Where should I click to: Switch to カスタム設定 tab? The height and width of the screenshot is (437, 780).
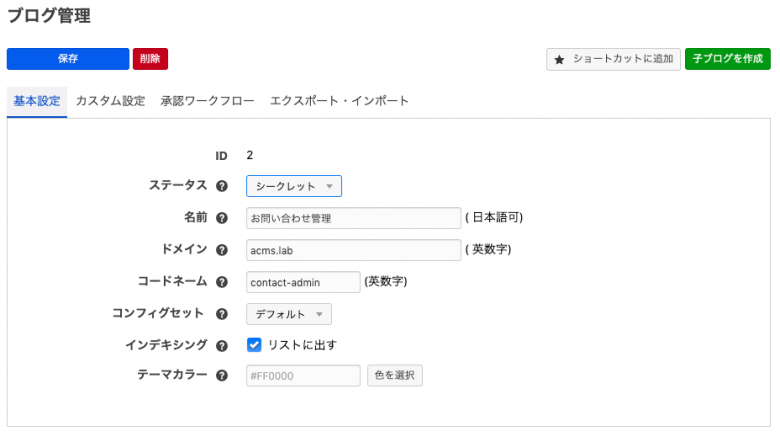coord(110,101)
